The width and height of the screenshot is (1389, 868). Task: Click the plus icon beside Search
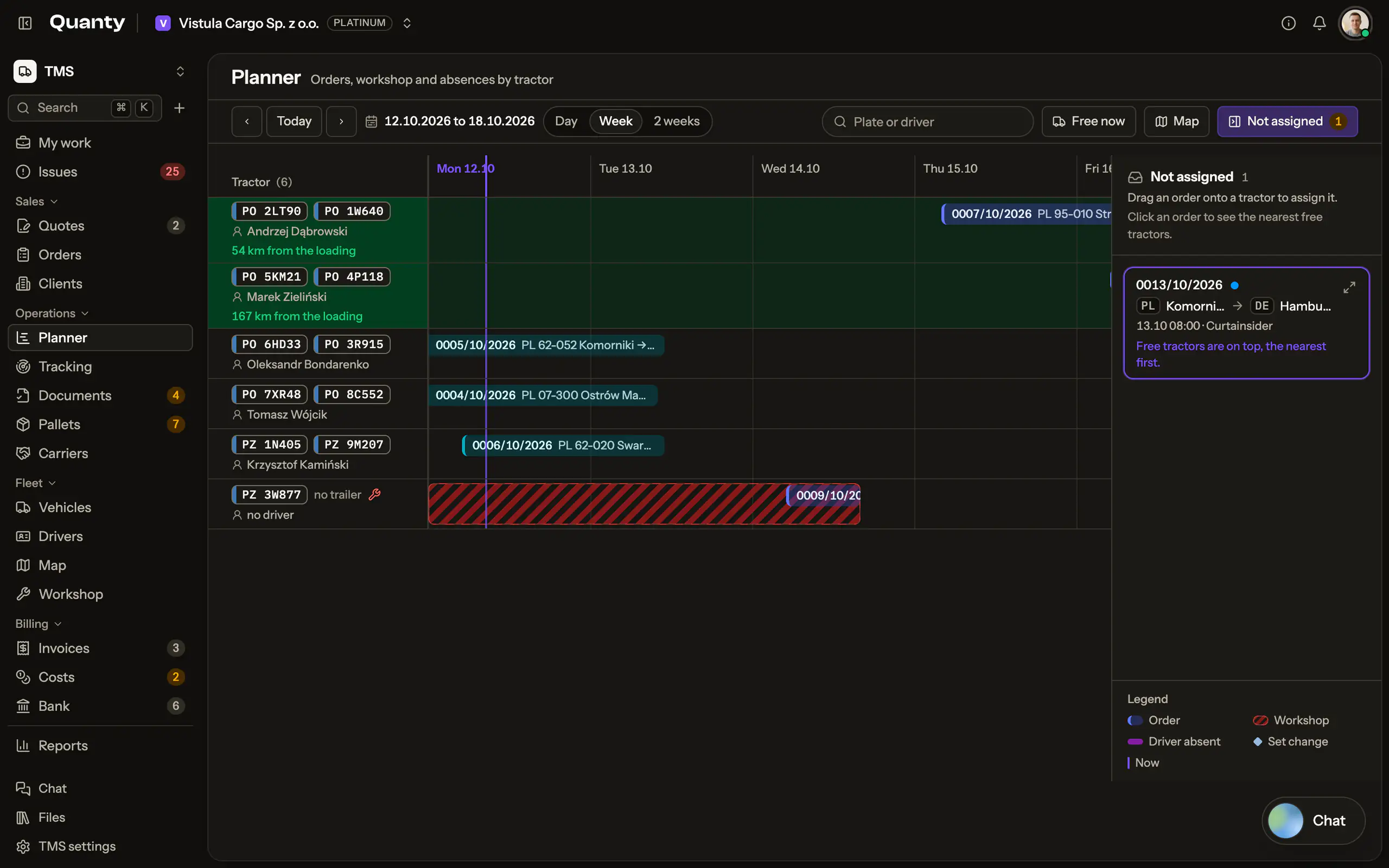(x=179, y=108)
